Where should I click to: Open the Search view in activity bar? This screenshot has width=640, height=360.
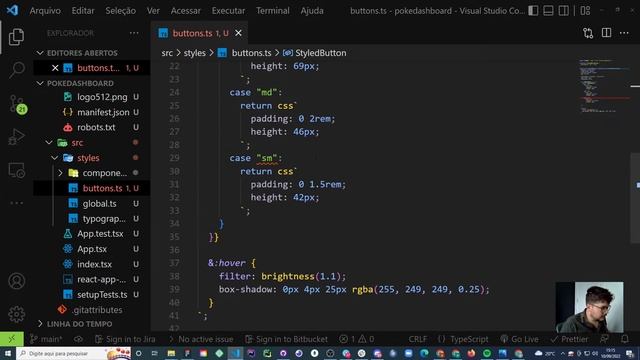tap(16, 70)
